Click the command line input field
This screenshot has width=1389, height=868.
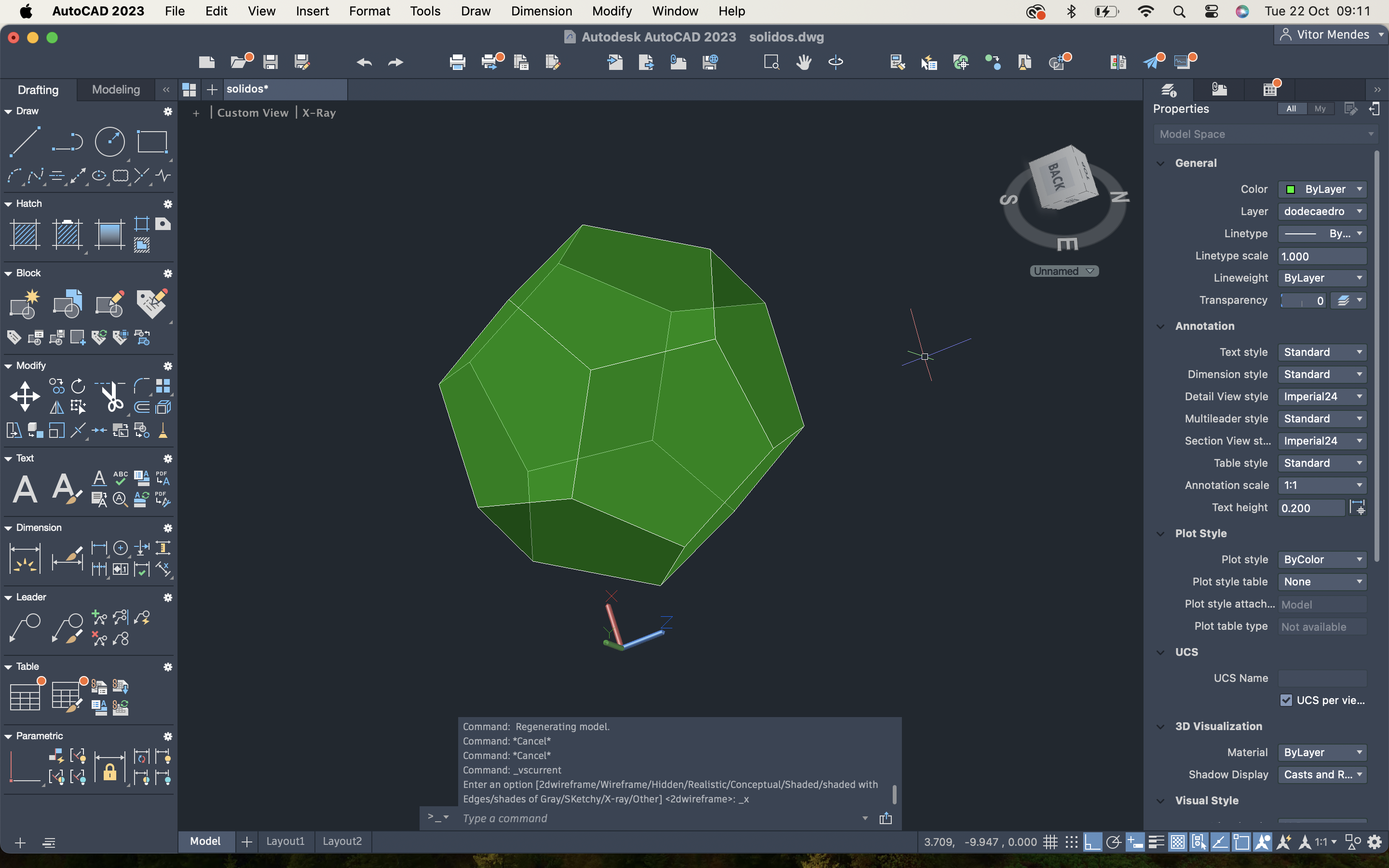click(x=660, y=818)
